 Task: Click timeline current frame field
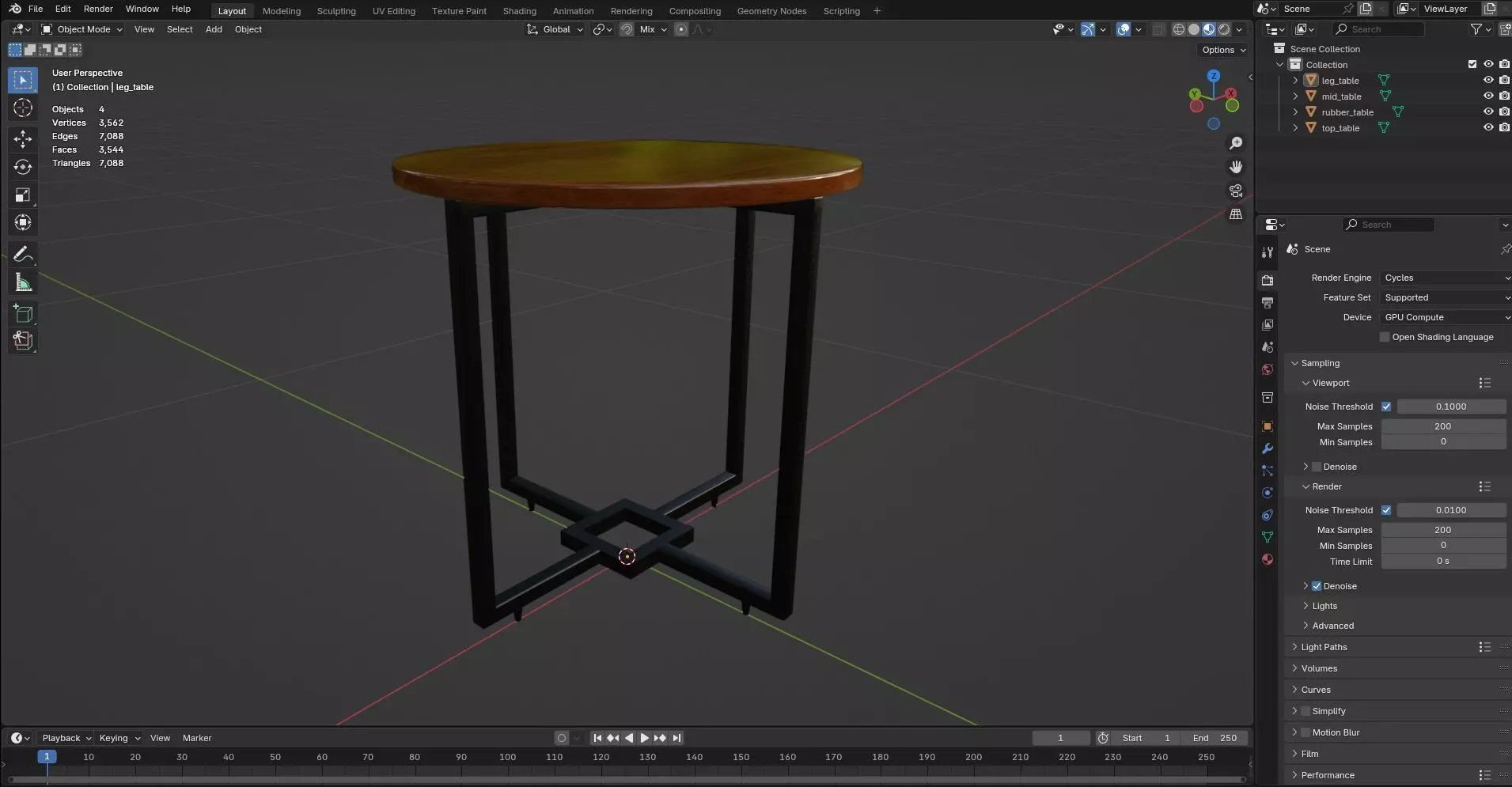pos(1060,738)
